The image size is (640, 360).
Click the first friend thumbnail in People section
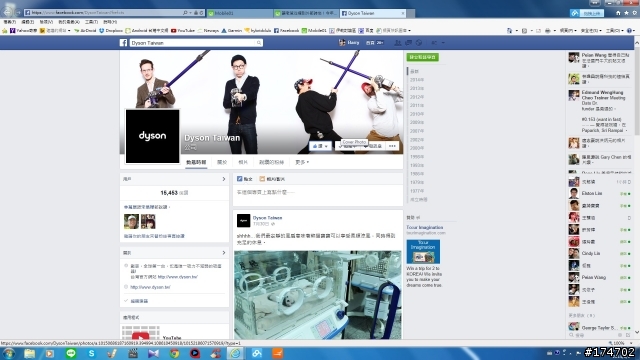(x=131, y=221)
